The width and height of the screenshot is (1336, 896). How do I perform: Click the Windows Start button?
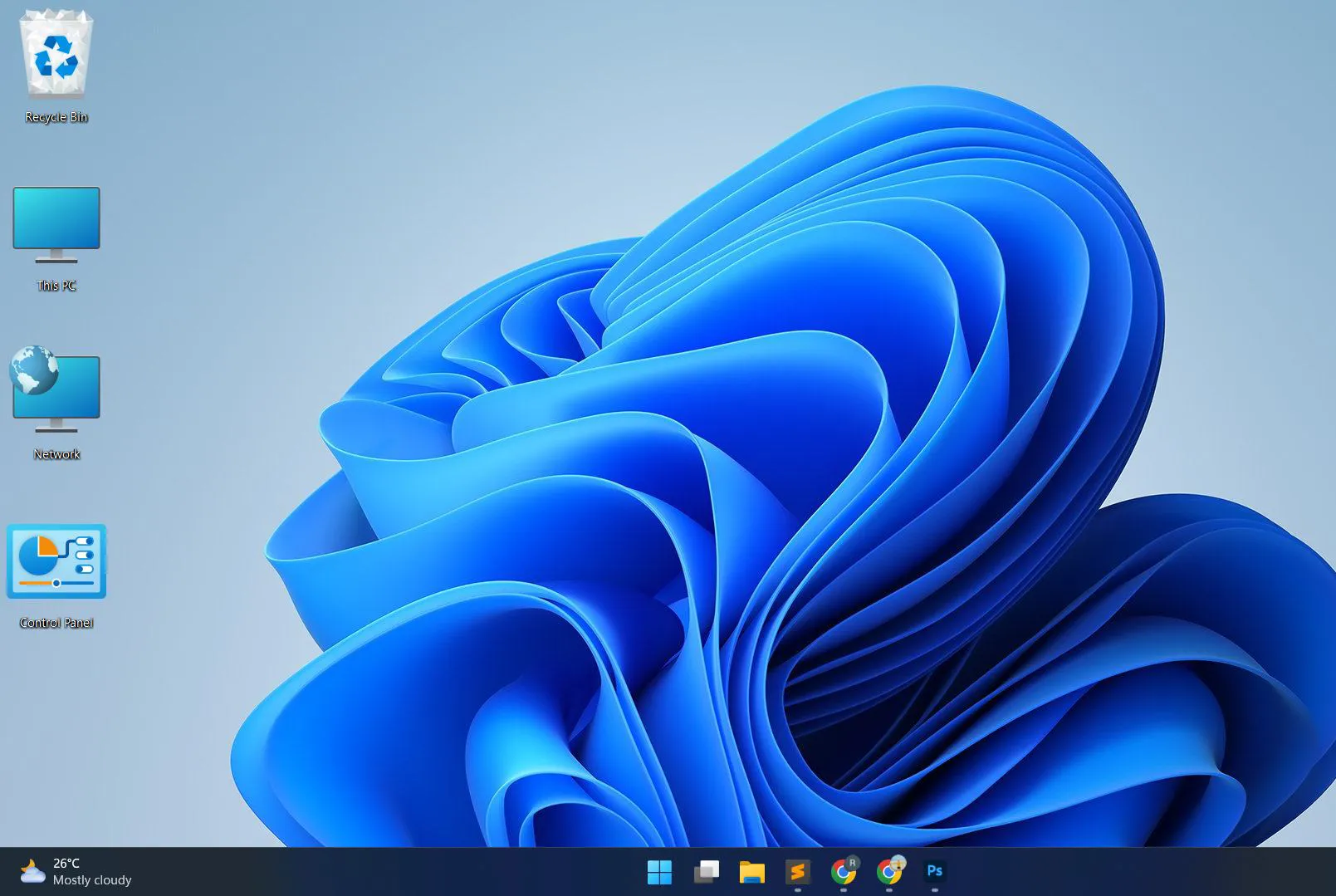659,873
